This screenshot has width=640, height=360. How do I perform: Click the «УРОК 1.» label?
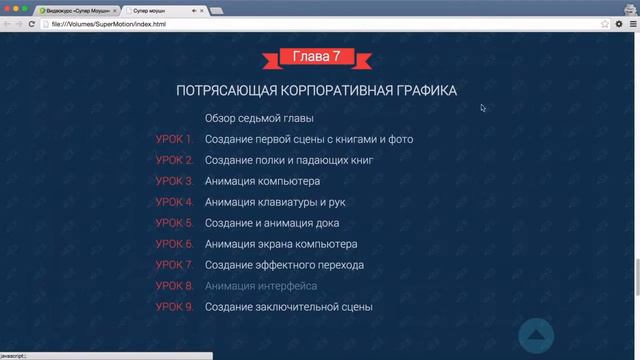pyautogui.click(x=173, y=139)
